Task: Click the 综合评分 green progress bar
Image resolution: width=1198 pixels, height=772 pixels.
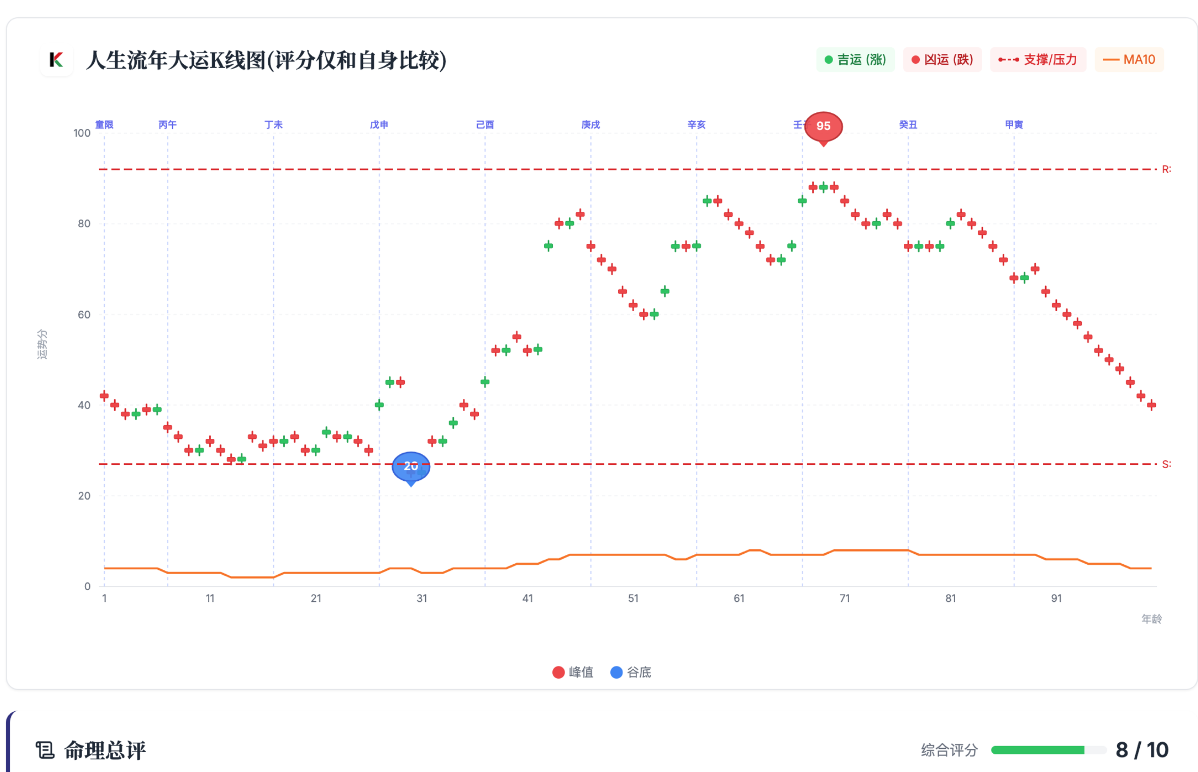Action: tap(1038, 750)
